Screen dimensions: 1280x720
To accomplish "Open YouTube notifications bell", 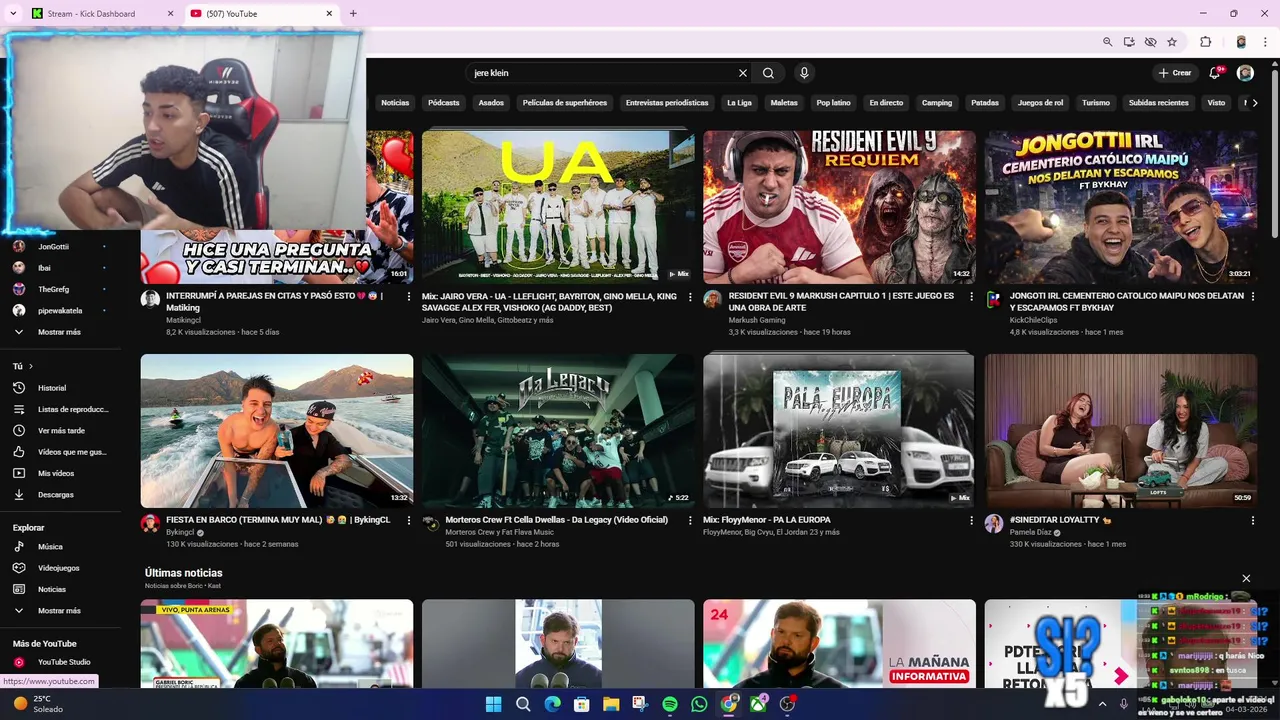I will click(x=1215, y=73).
